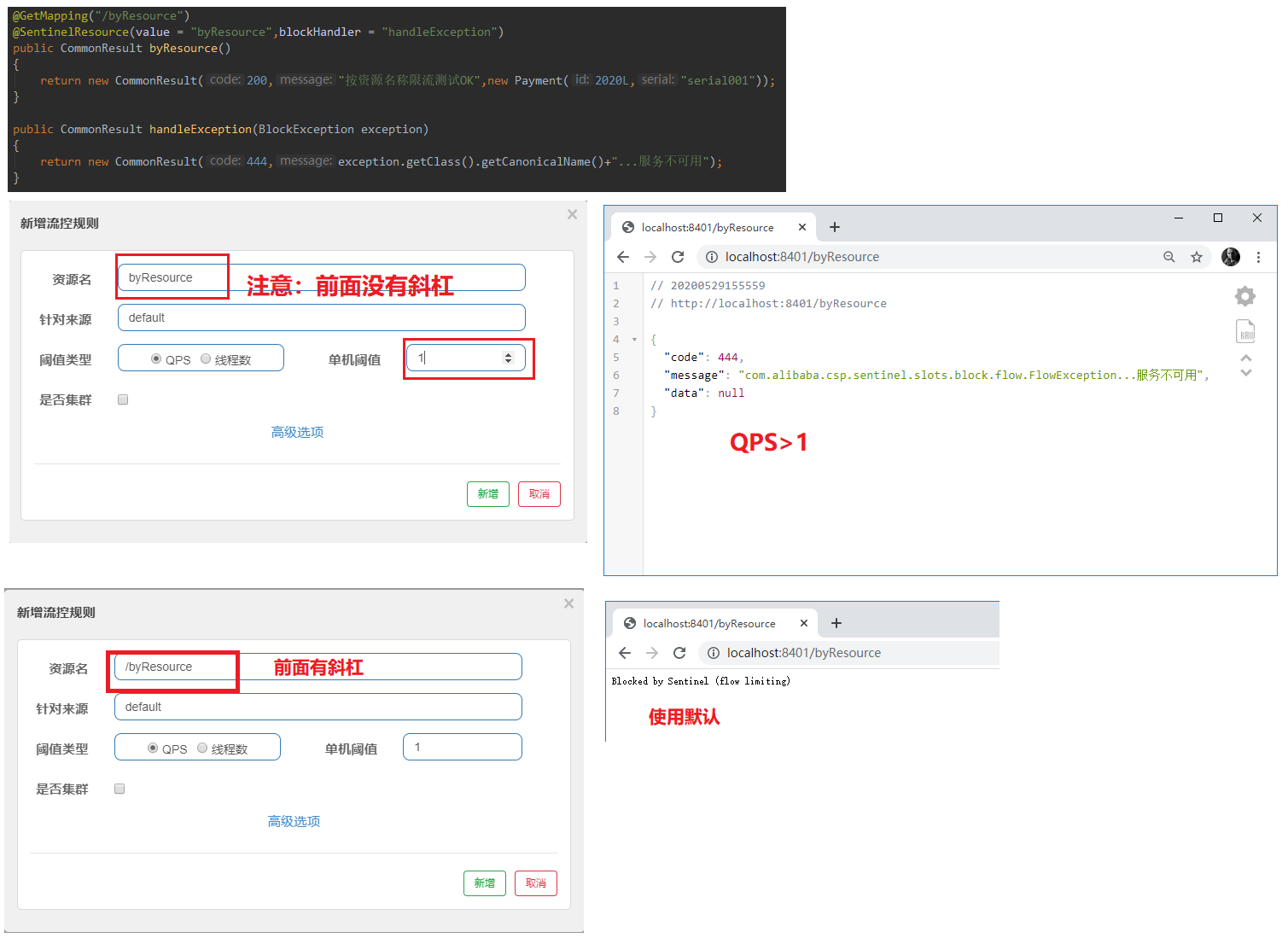1288x938 pixels.
Task: Click the 针对来源 default field in lower dialog
Action: pos(318,707)
